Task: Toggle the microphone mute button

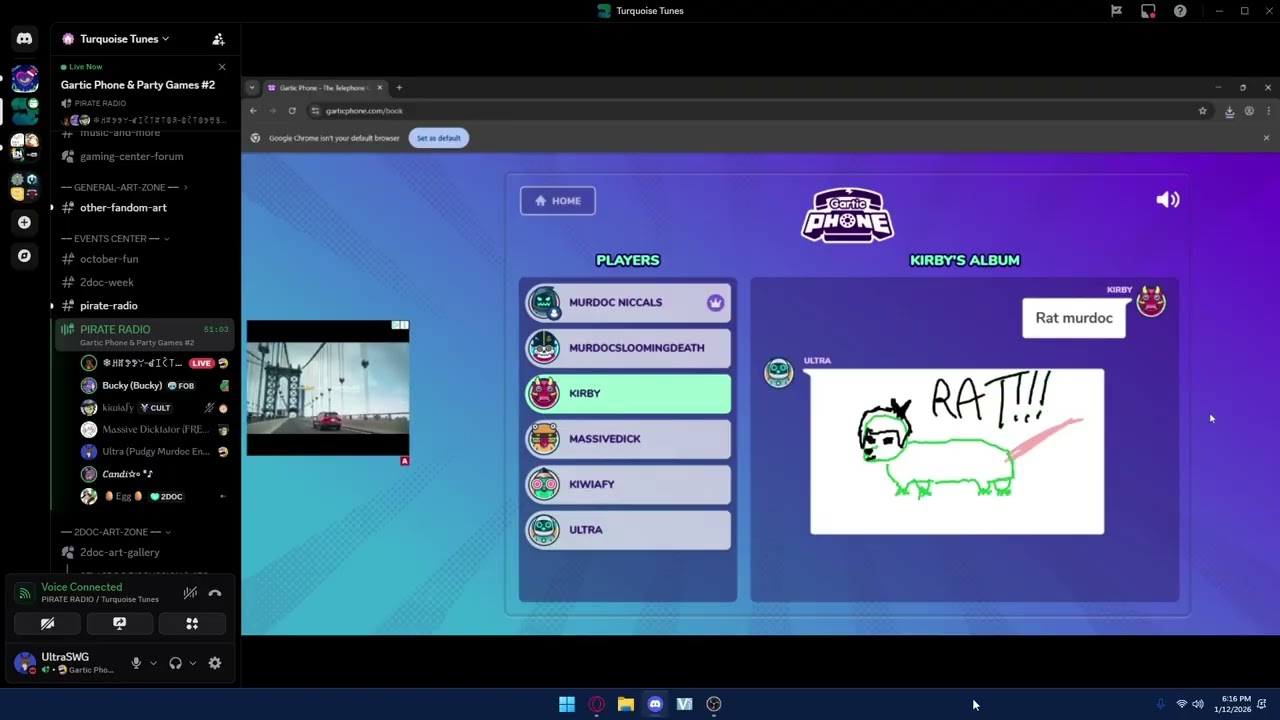Action: click(137, 663)
